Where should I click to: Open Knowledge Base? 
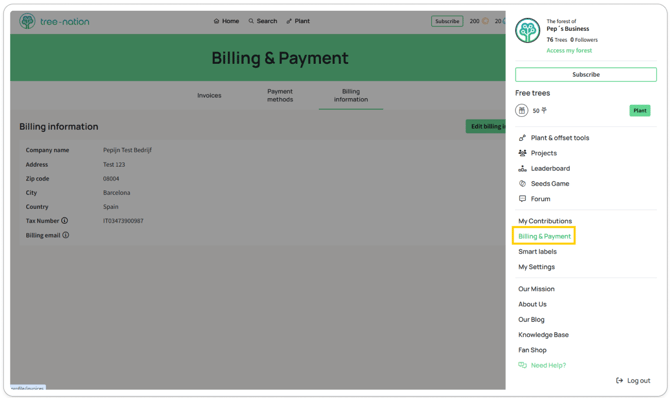click(544, 335)
